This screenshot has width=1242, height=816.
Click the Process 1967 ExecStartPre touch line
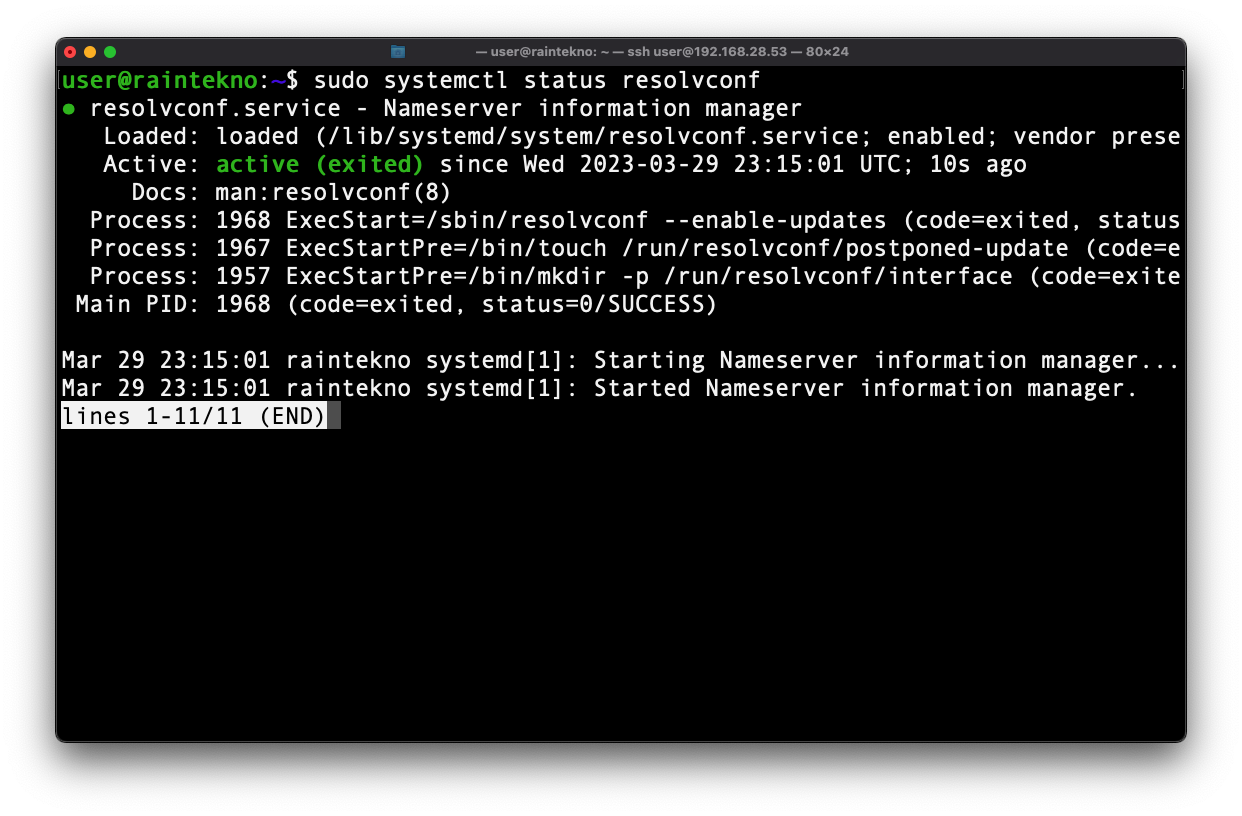tap(620, 248)
